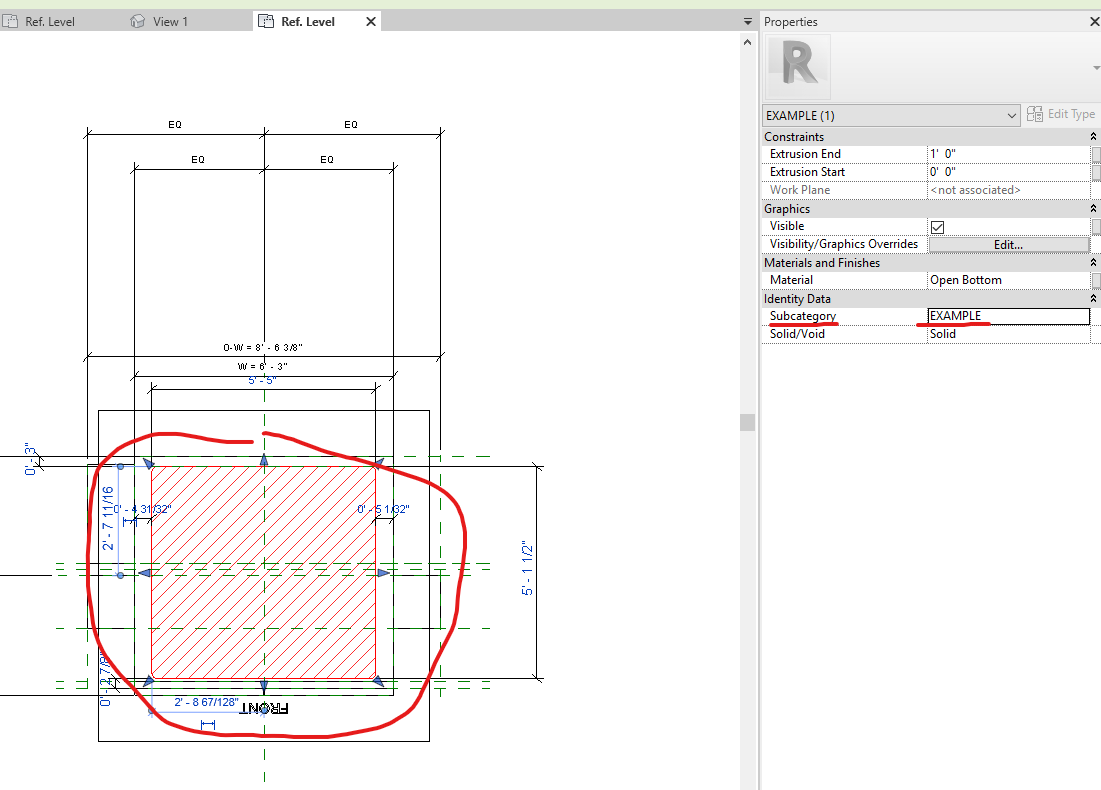Click the associate parameter button for Extrusion End
This screenshot has height=790, width=1101.
point(1096,154)
